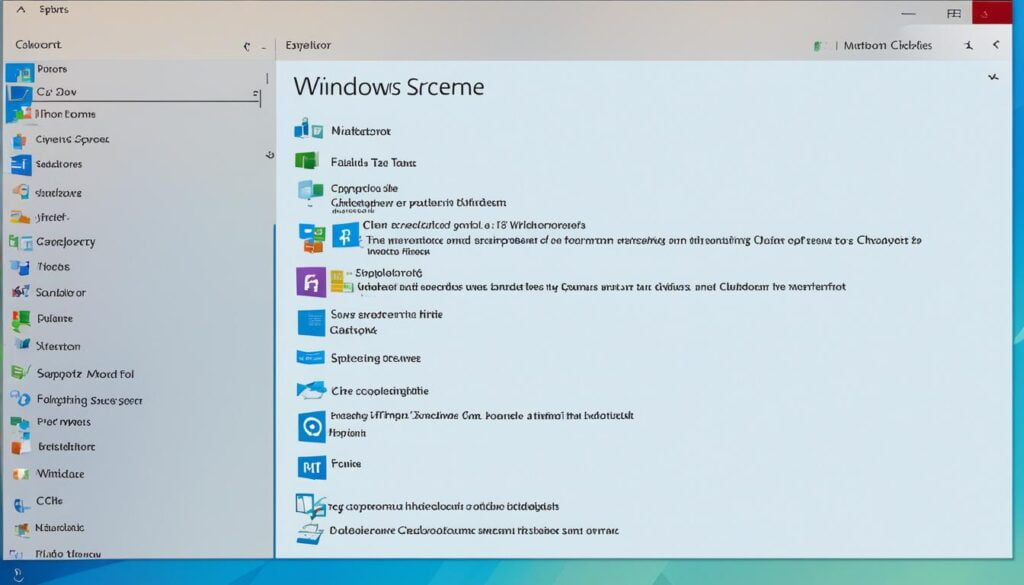
Task: Click the purple icon beside Sbplolatrot6
Action: click(311, 282)
